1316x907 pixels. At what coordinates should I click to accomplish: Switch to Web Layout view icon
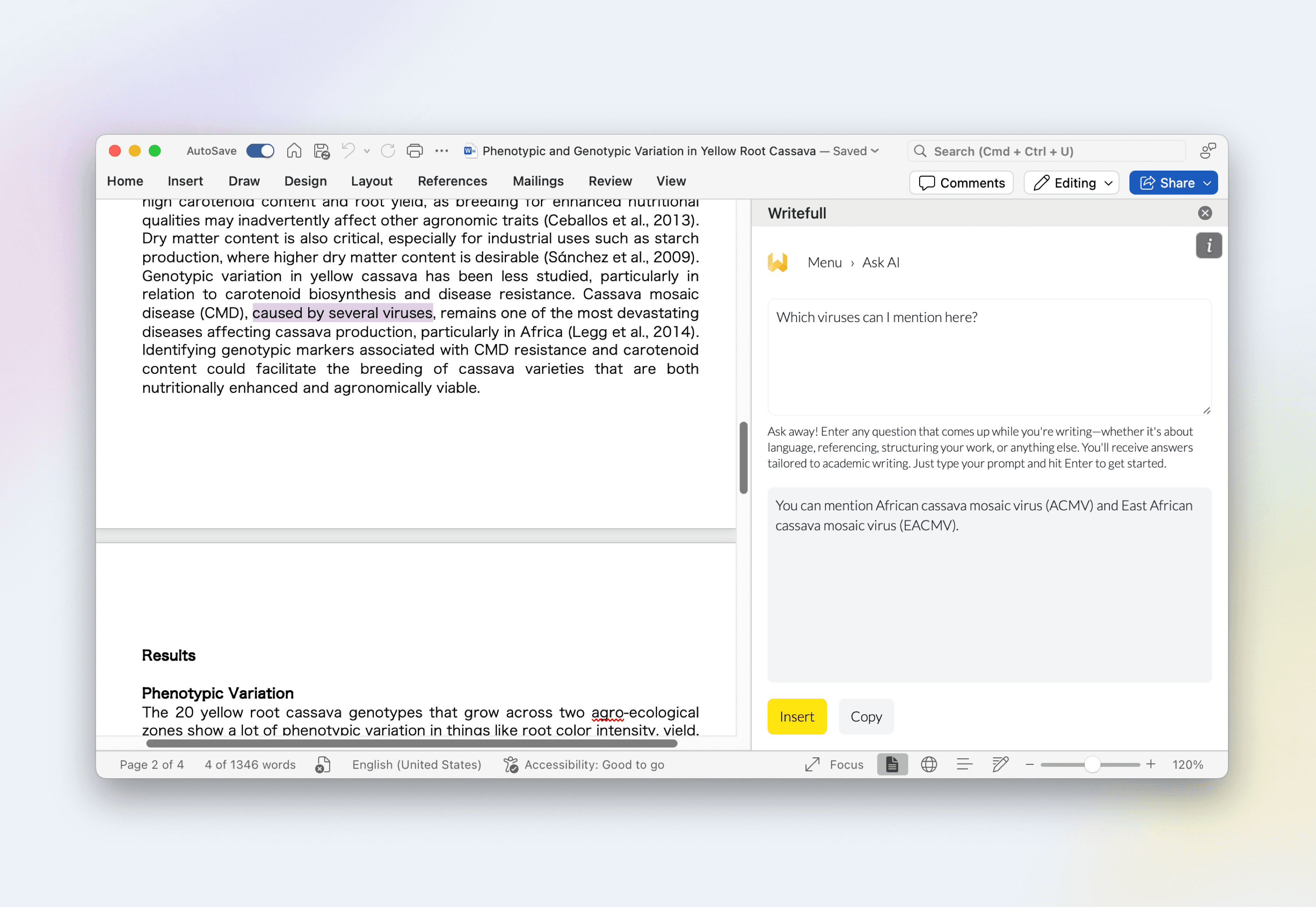(928, 764)
